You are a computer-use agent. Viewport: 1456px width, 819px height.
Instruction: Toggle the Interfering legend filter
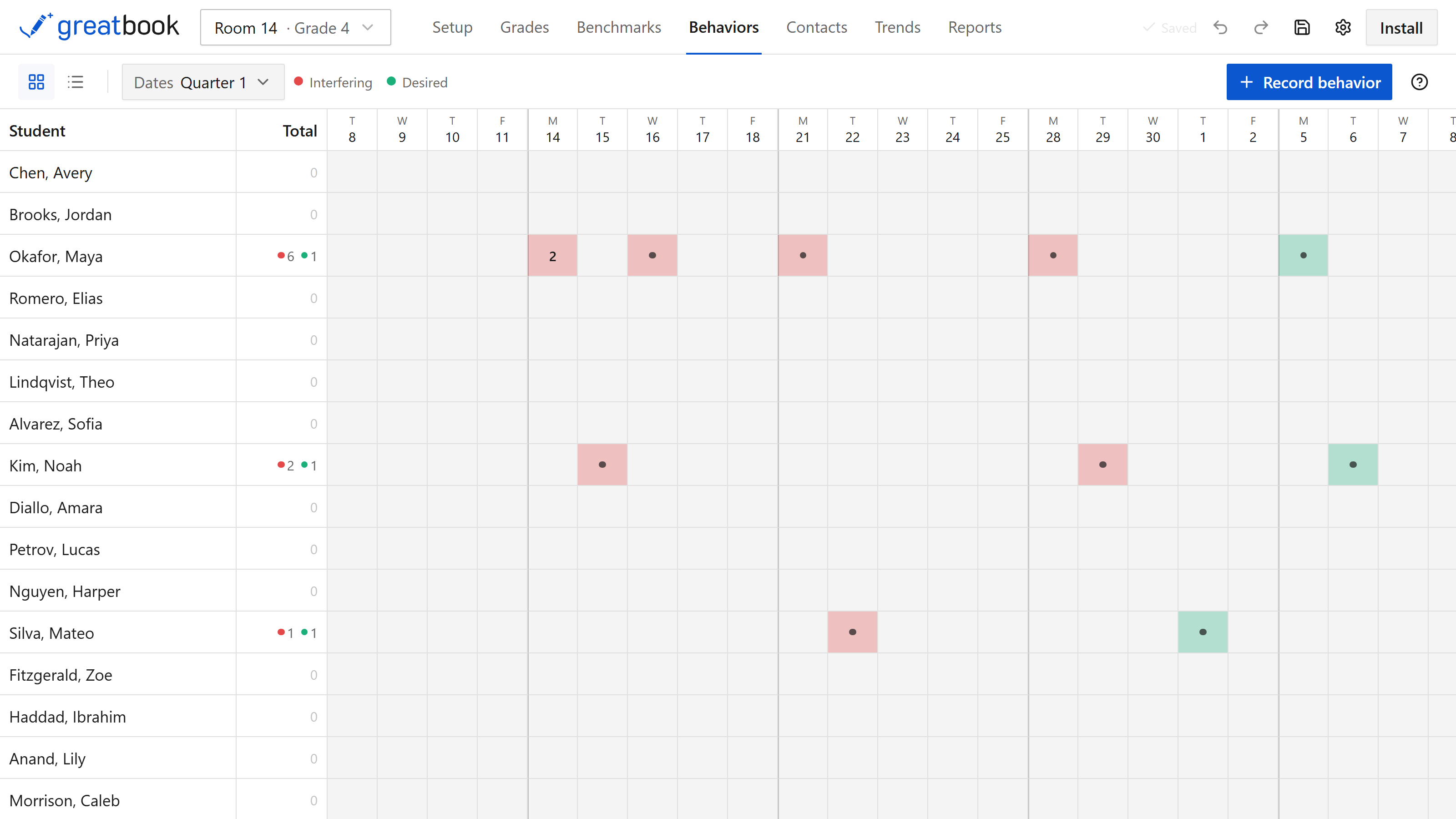334,82
